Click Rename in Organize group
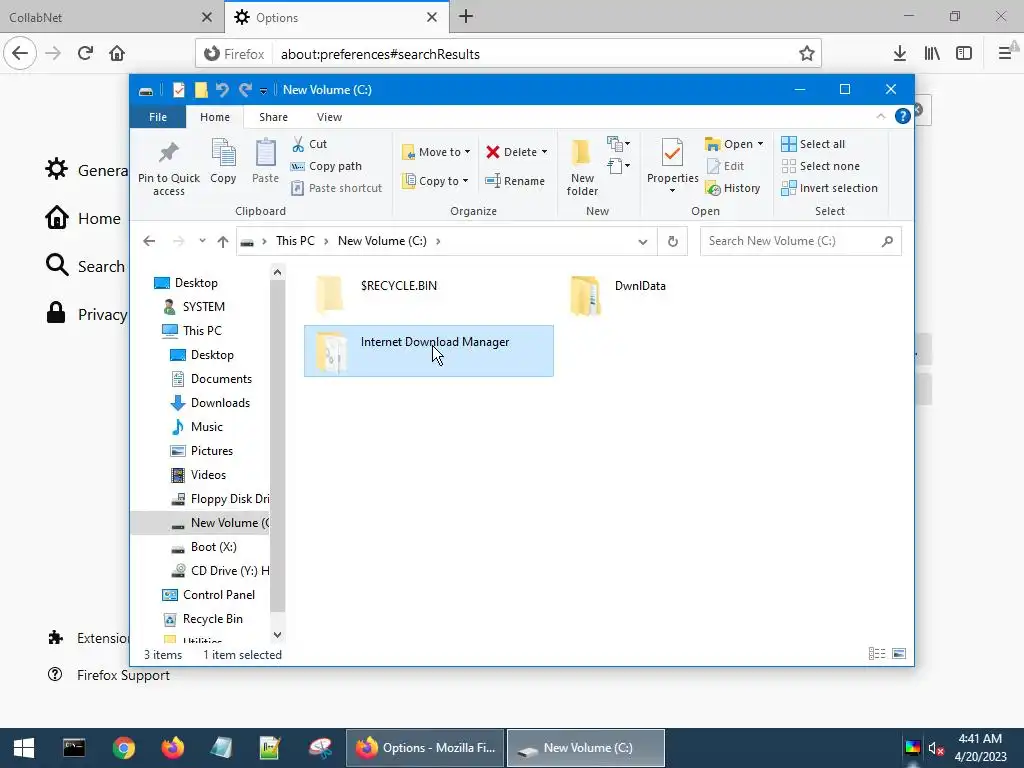This screenshot has height=768, width=1024. coord(515,181)
